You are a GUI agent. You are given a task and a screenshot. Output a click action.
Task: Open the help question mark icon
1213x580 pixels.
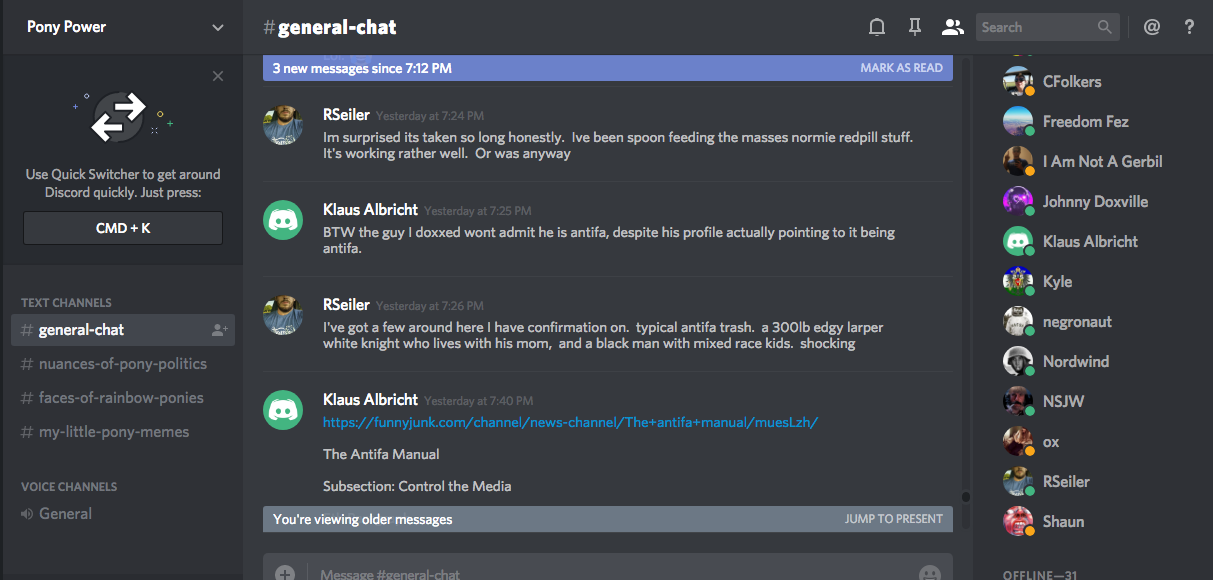[1189, 27]
